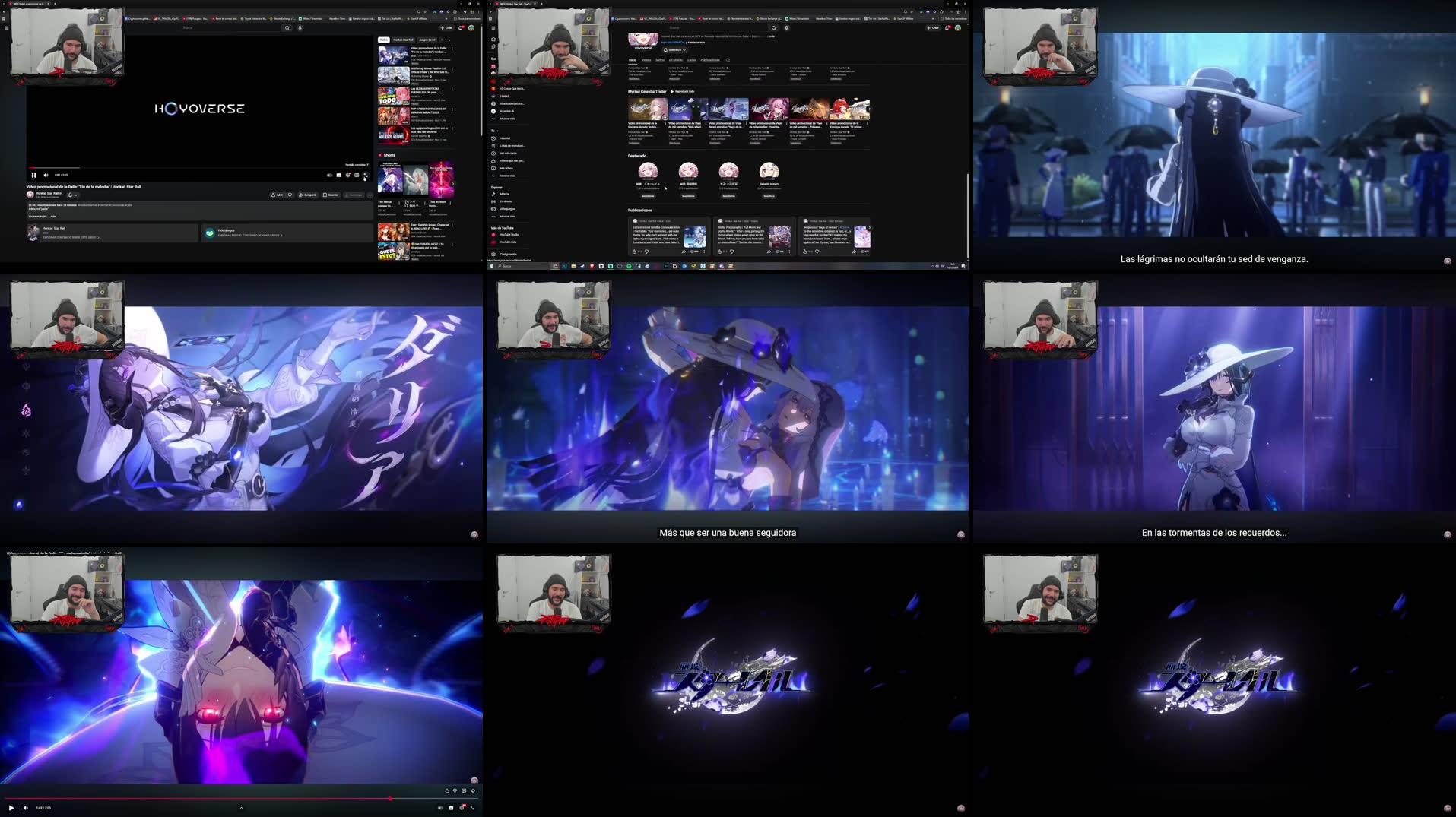1456x817 pixels.
Task: Click Reproducir todo for Myriad Celestia Trailer
Action: point(684,91)
